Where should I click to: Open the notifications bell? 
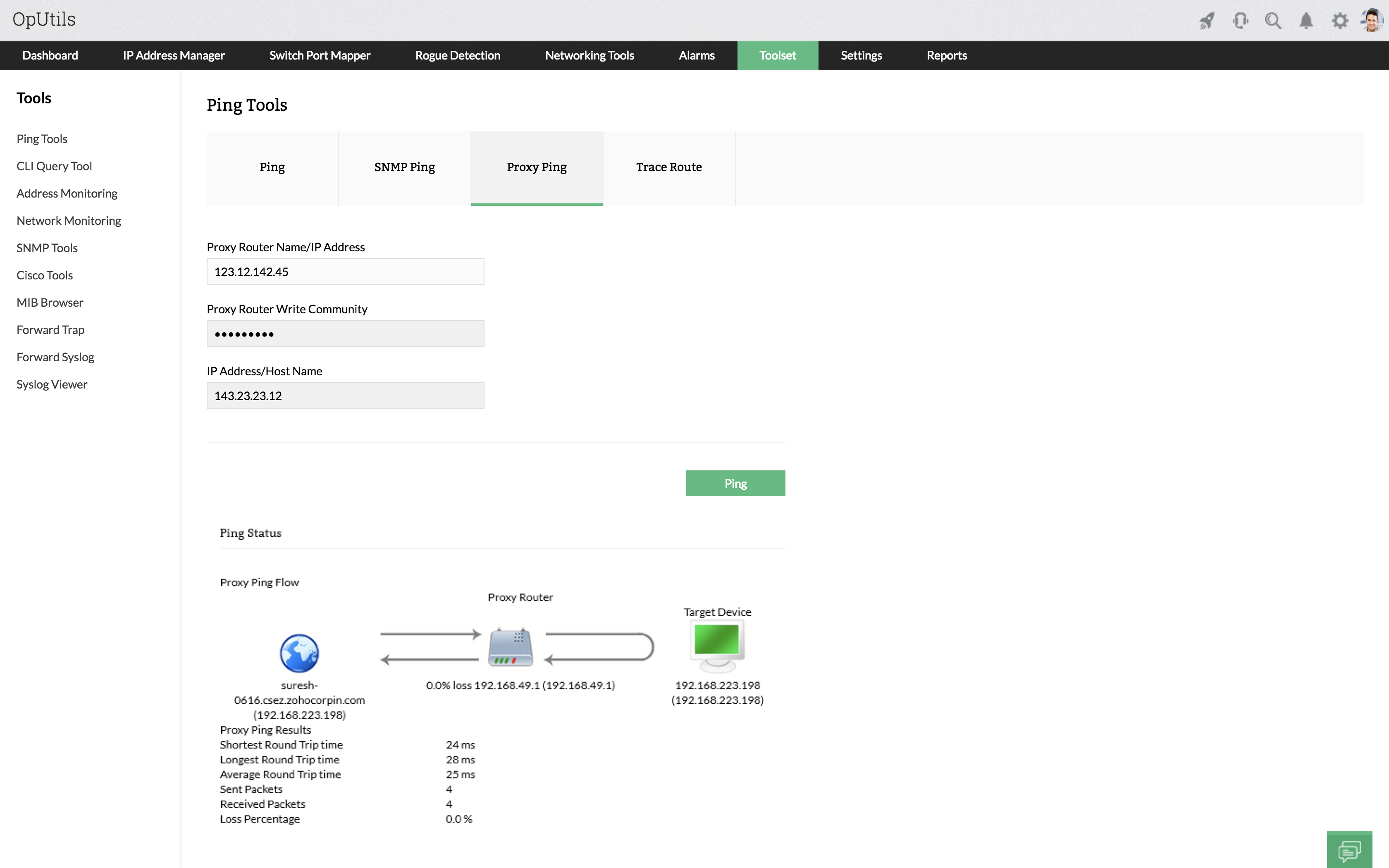click(x=1306, y=21)
